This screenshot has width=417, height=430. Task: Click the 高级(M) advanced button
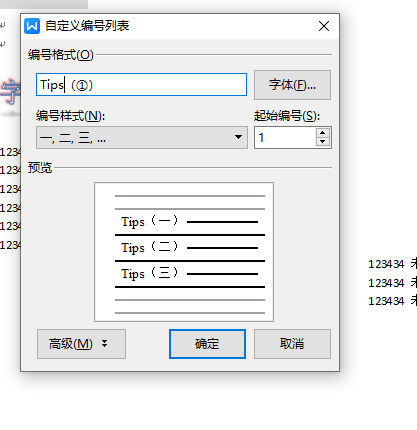(x=81, y=344)
